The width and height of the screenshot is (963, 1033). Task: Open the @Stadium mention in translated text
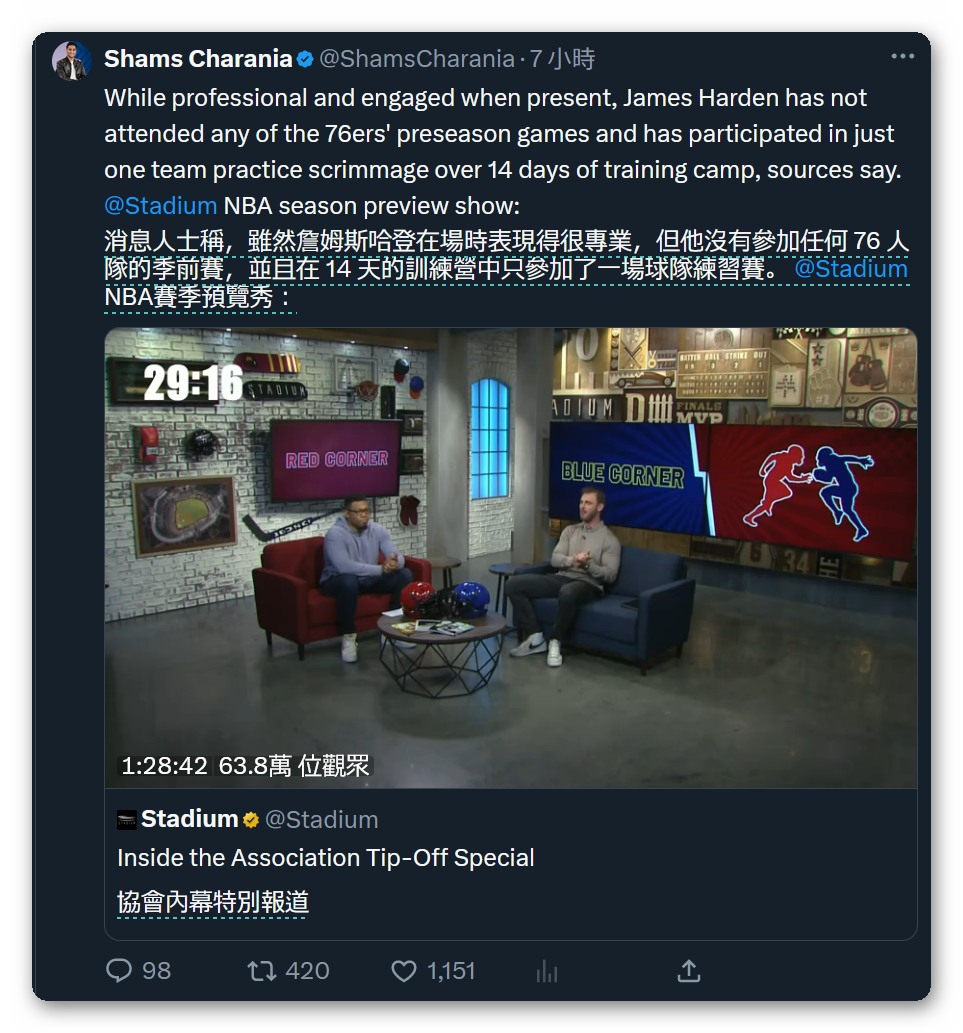851,269
